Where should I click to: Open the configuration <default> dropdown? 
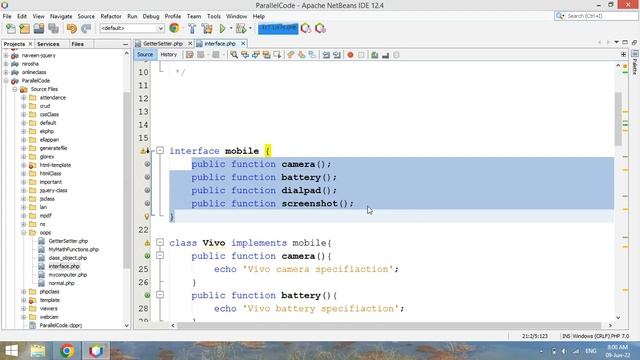tap(132, 28)
